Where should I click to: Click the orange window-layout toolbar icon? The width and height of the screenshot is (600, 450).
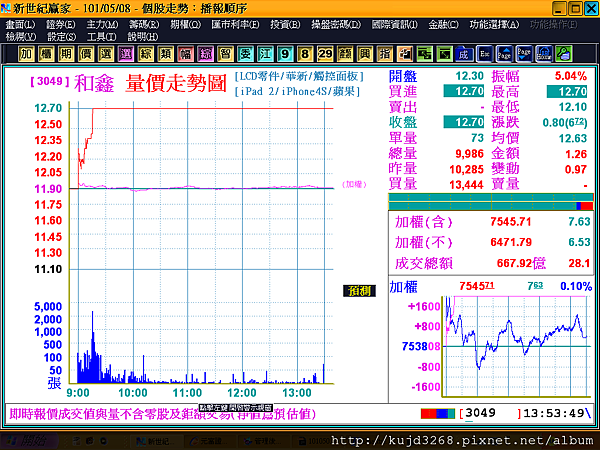click(x=404, y=54)
